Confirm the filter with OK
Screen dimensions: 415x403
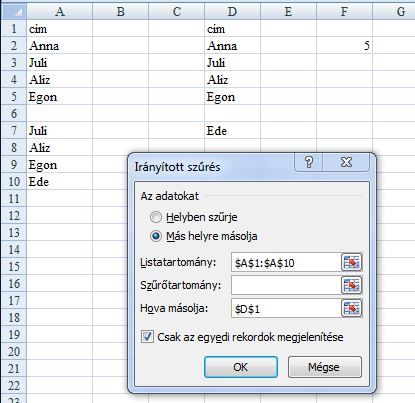coord(241,367)
